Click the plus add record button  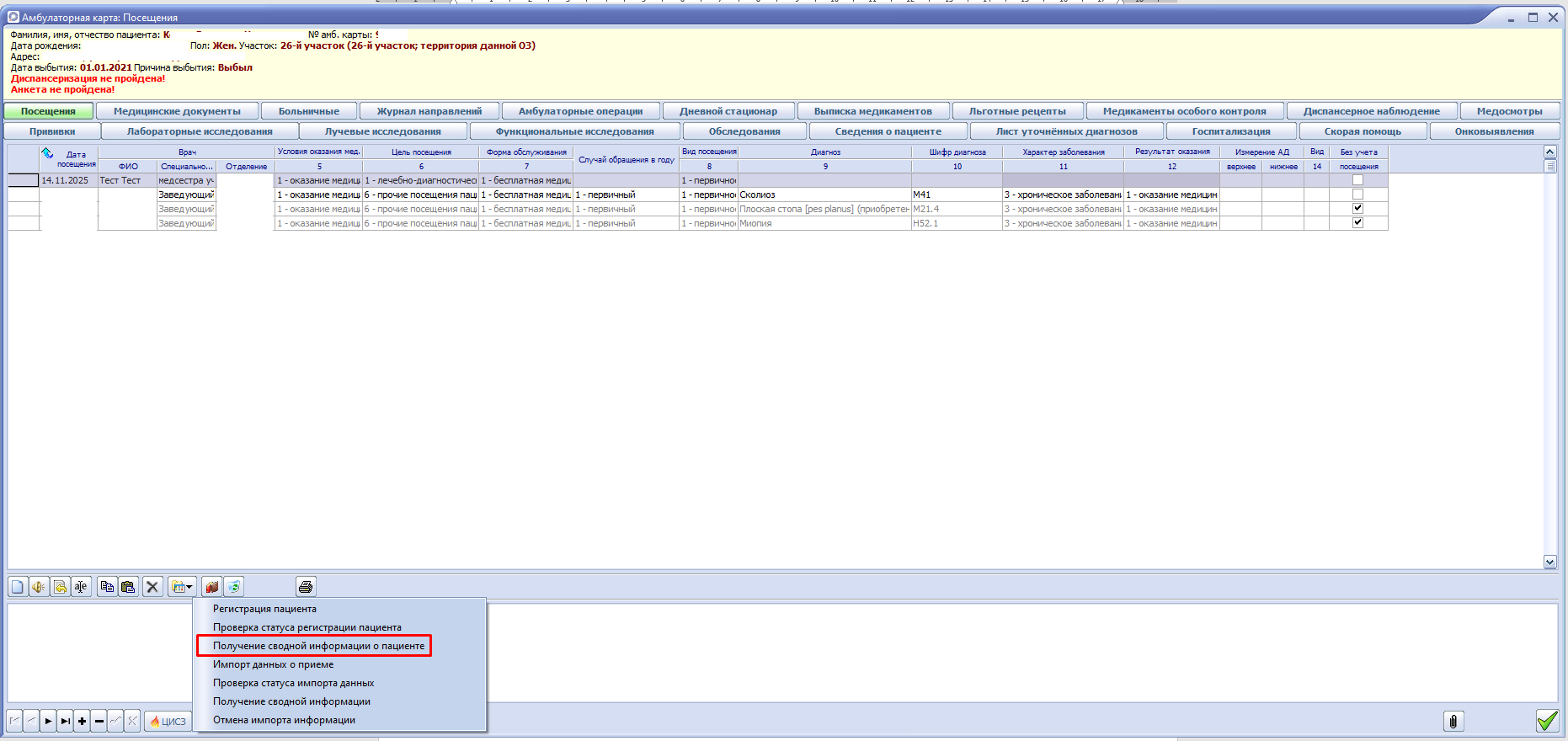[x=82, y=722]
